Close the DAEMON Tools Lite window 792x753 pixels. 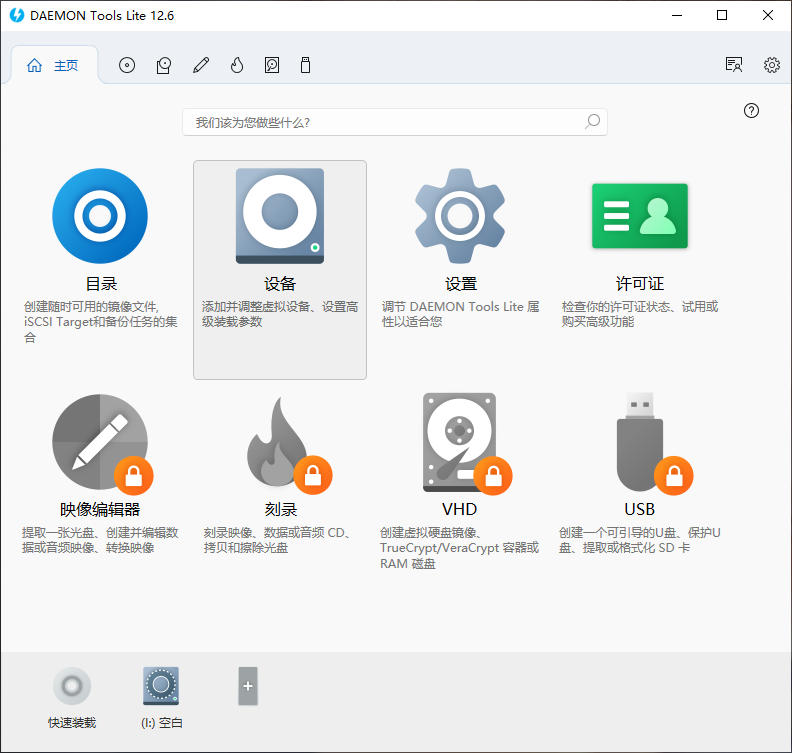click(x=768, y=15)
